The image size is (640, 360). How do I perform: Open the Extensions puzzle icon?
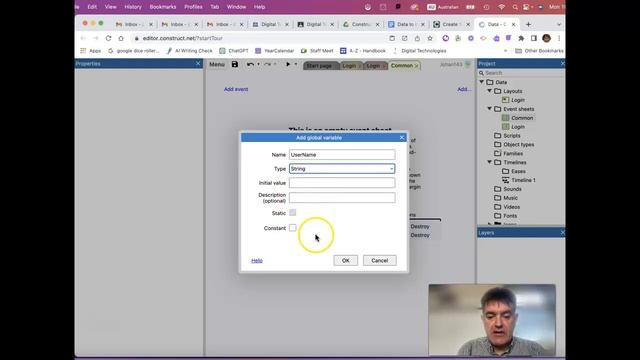click(521, 38)
